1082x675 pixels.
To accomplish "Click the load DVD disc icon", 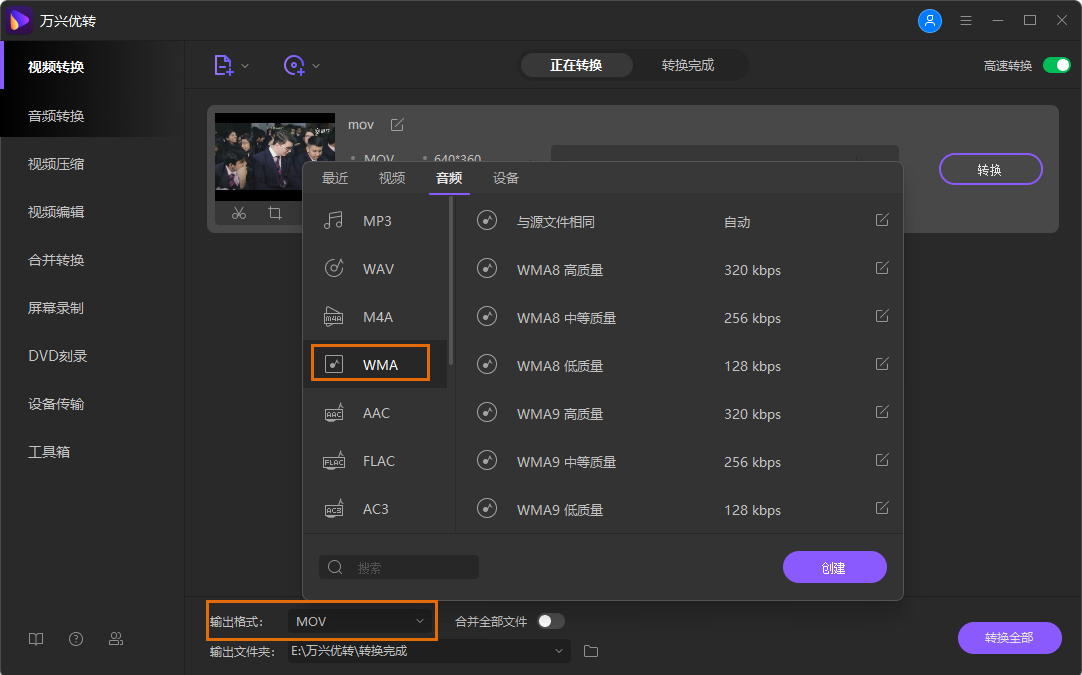I will pyautogui.click(x=295, y=64).
